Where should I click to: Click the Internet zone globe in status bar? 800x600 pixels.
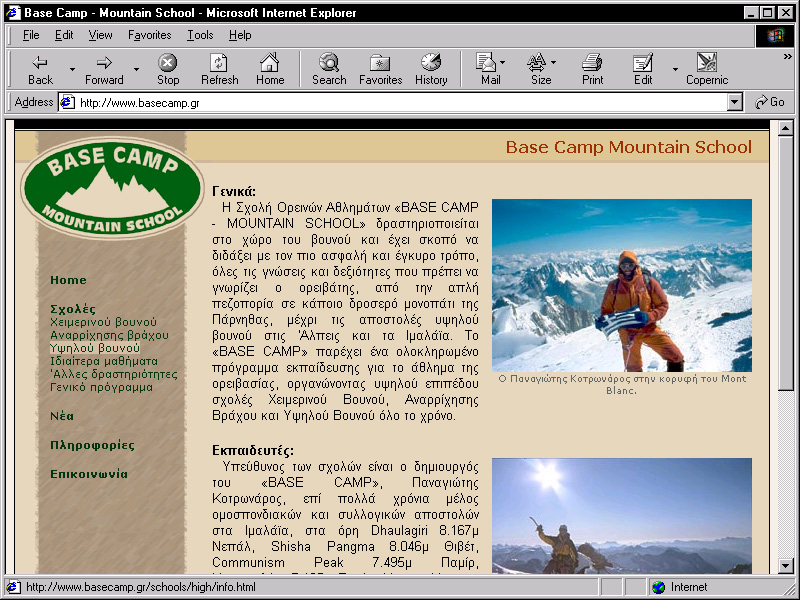coord(659,587)
